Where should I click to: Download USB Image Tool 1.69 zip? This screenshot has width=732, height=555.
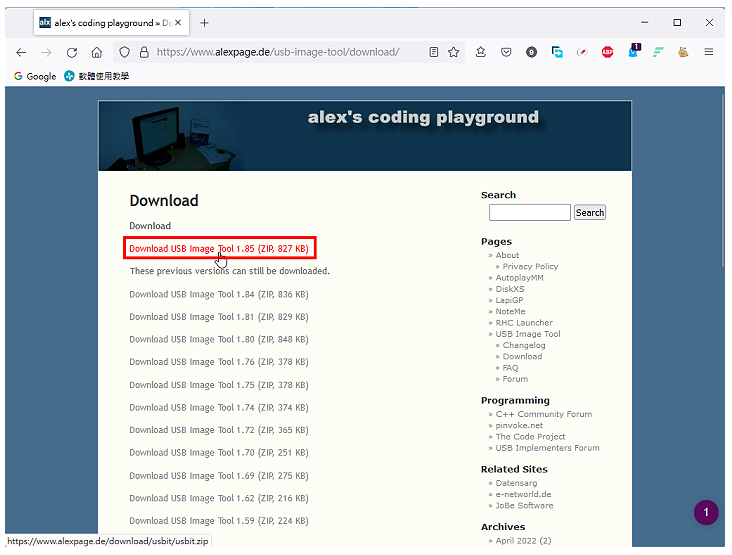[x=219, y=476]
